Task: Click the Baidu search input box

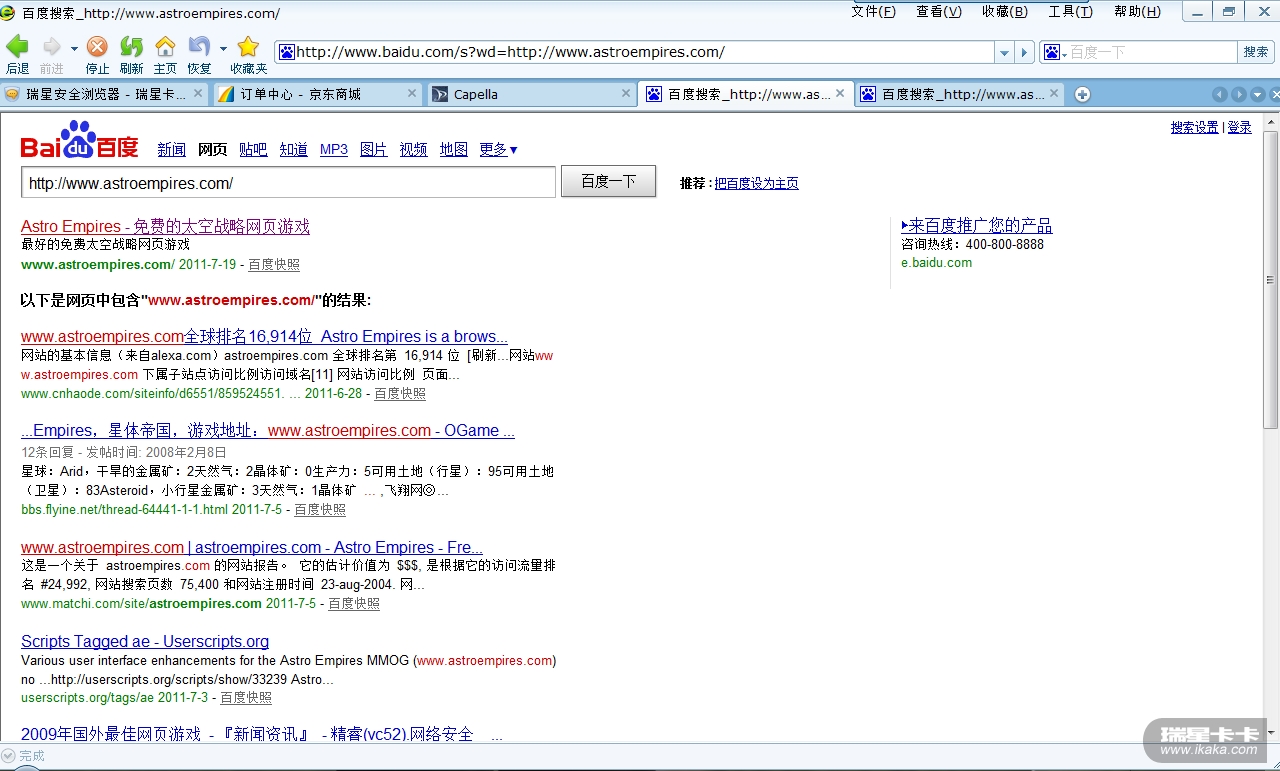Action: [x=288, y=183]
